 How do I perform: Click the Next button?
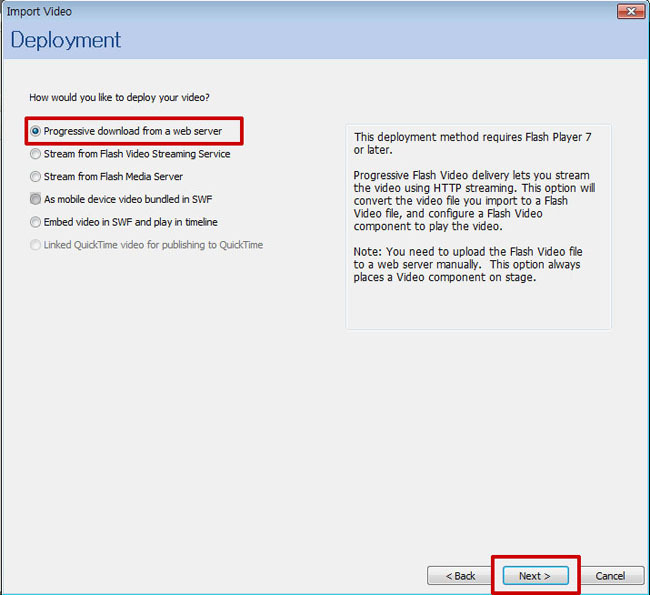tap(535, 576)
